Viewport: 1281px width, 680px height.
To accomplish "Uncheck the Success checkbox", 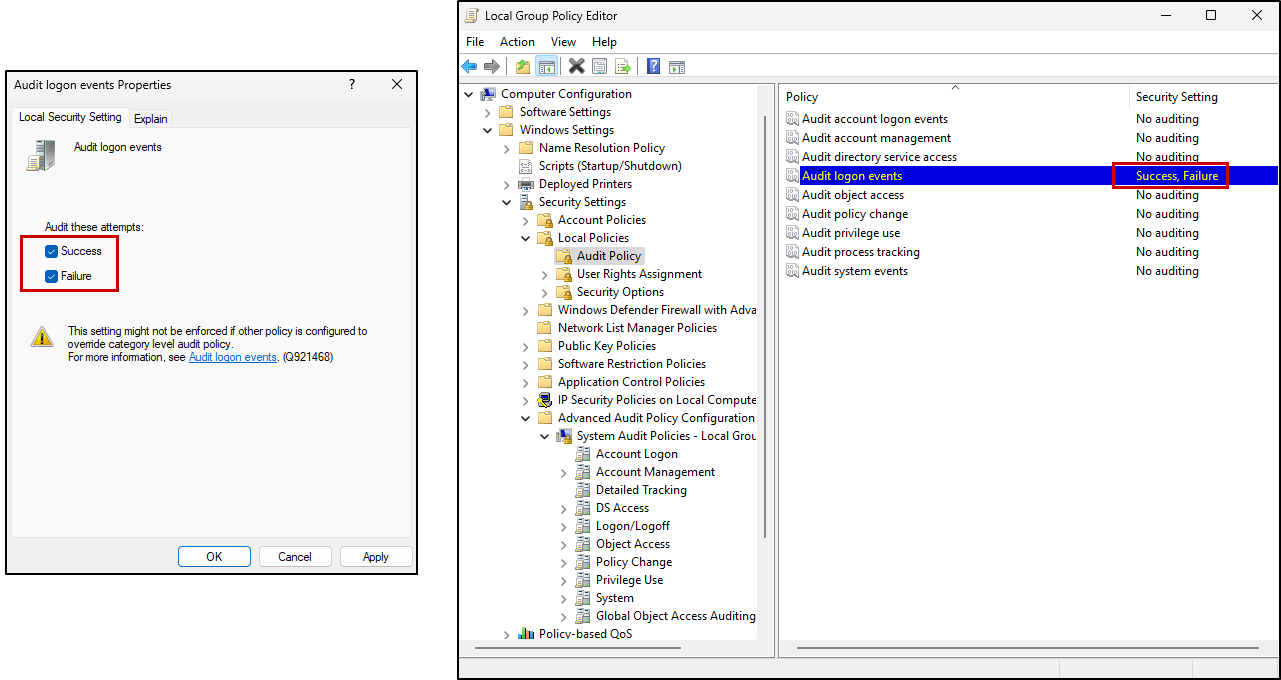I will tap(52, 252).
